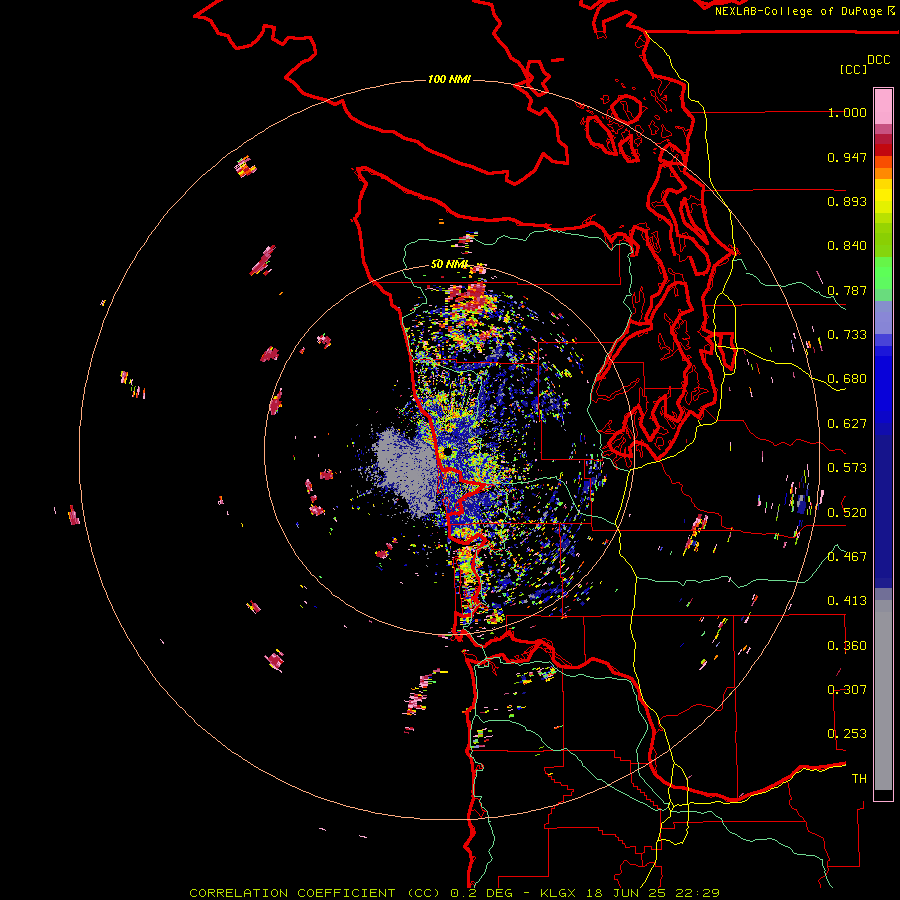Click the large gray echo patch offshore

point(406,471)
